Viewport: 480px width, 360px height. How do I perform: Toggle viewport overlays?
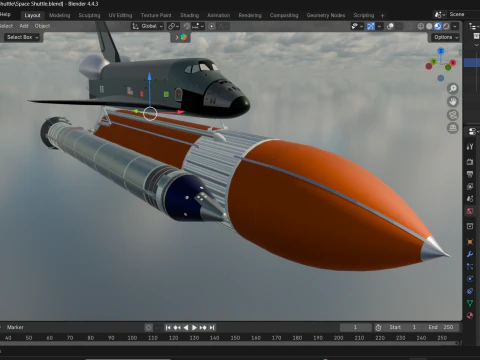tap(390, 26)
